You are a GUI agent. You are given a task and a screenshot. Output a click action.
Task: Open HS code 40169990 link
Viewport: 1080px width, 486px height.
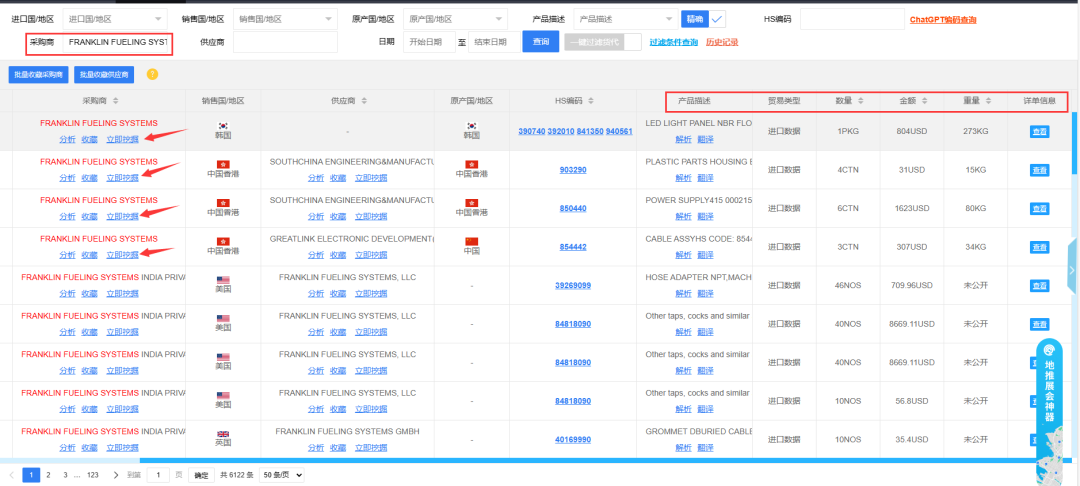[573, 439]
